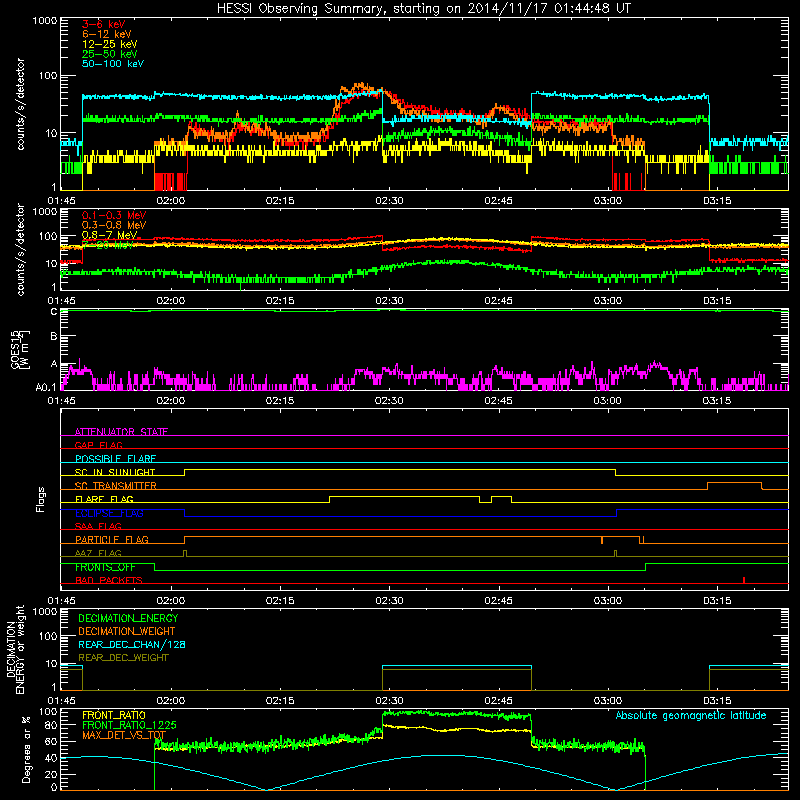Select the 25-50 keV legend label

[109, 54]
